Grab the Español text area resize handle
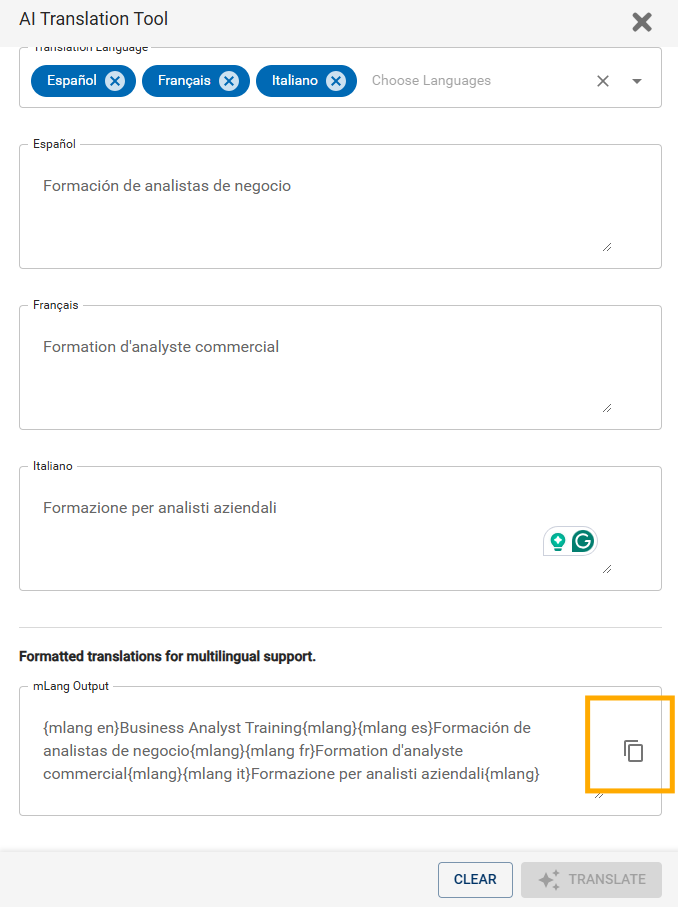This screenshot has height=907, width=678. tap(607, 248)
